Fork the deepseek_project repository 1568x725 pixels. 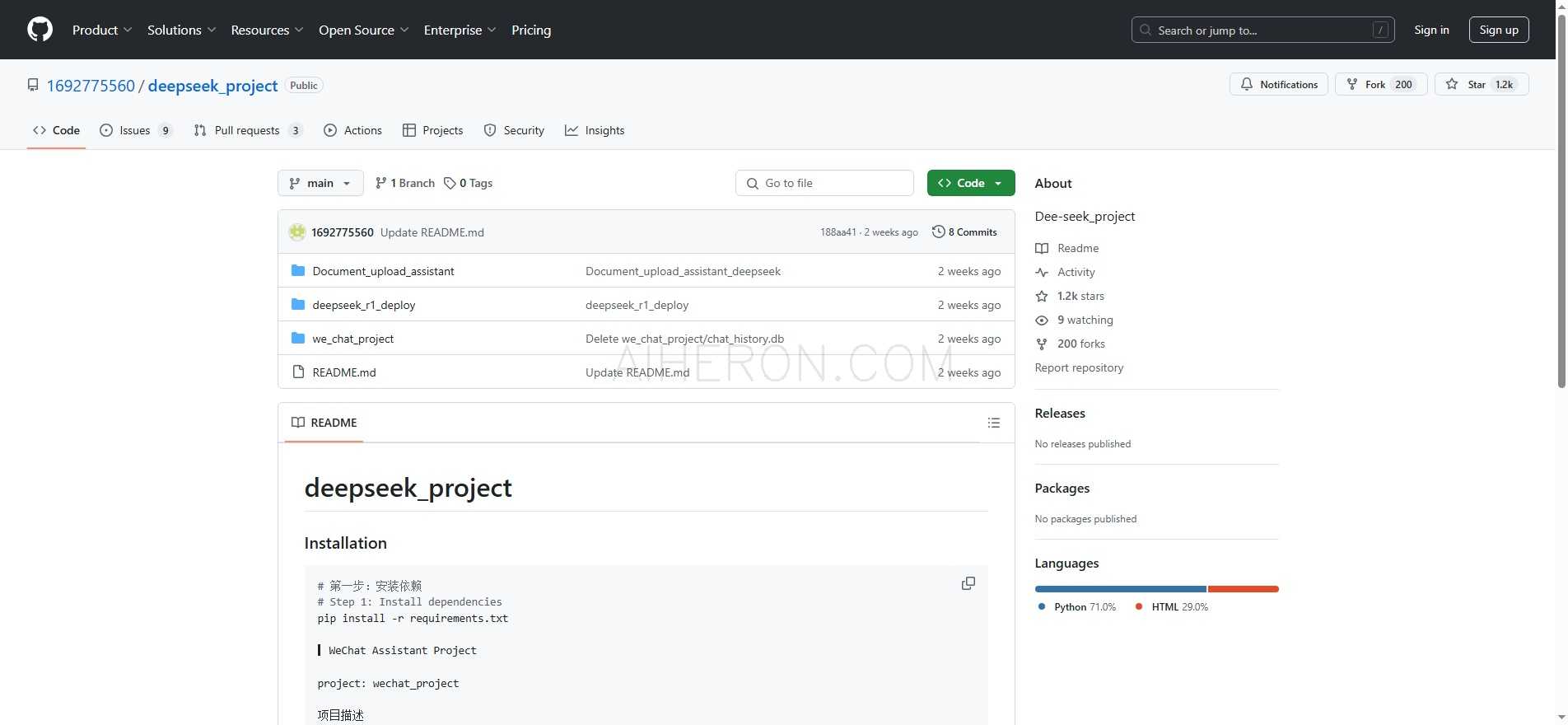[x=1366, y=85]
